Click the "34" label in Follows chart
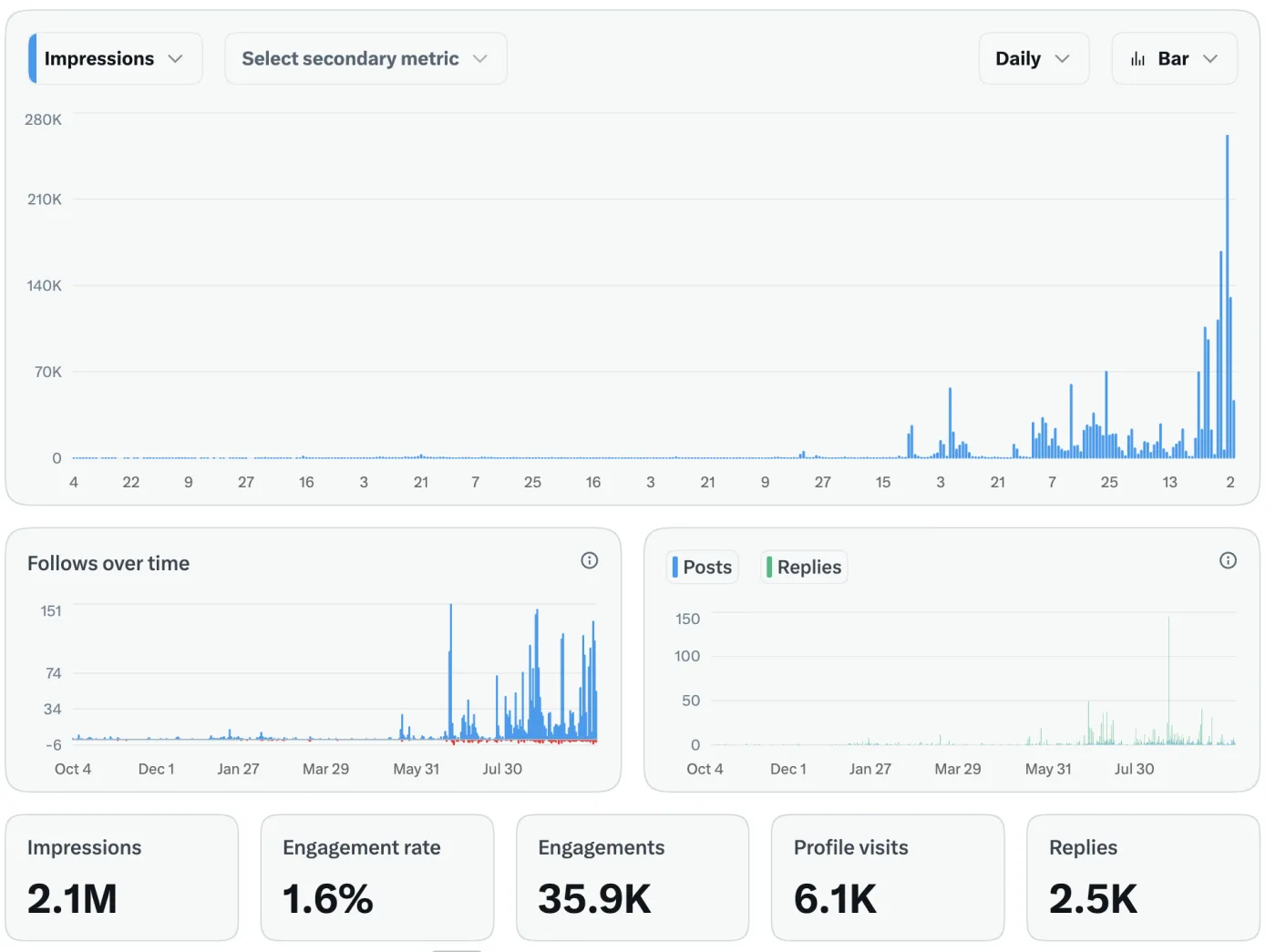Screen dimensions: 1276x952 53,709
